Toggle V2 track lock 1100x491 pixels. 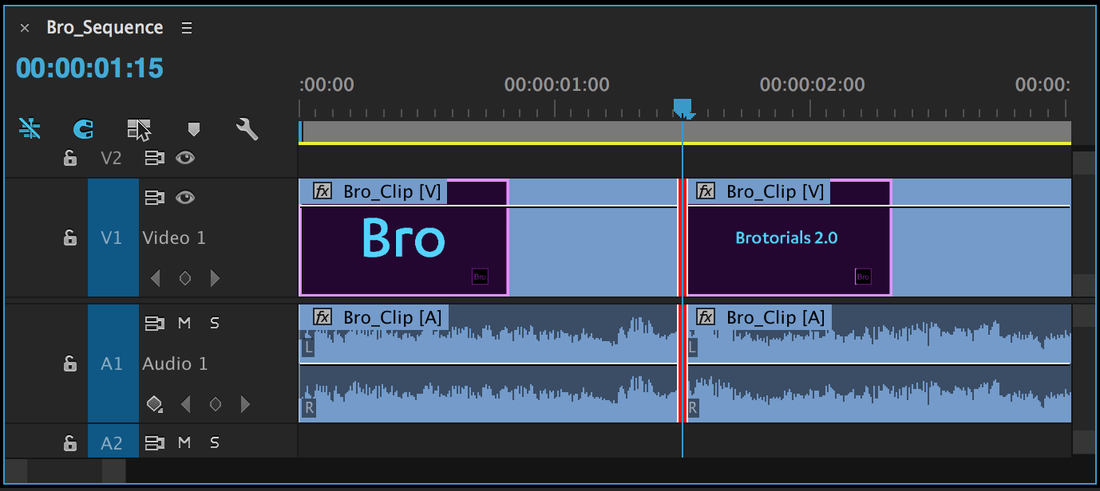[70, 159]
